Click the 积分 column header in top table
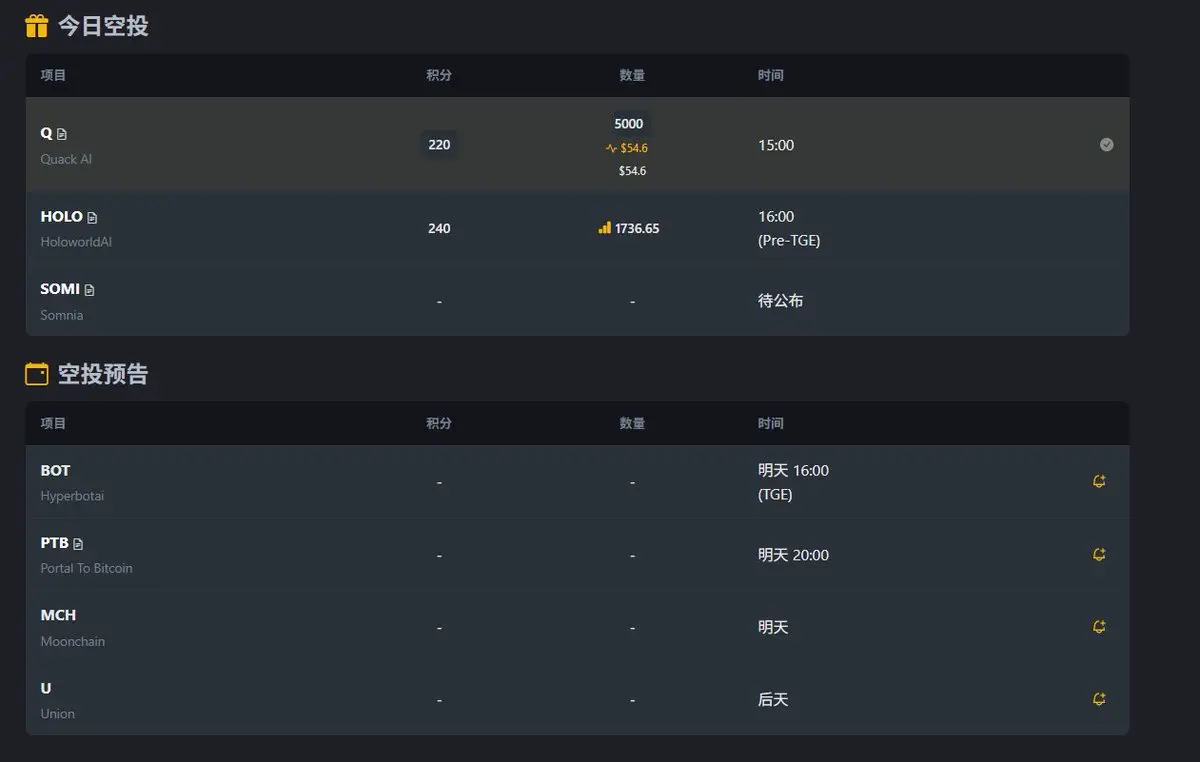The height and width of the screenshot is (762, 1200). [x=439, y=75]
